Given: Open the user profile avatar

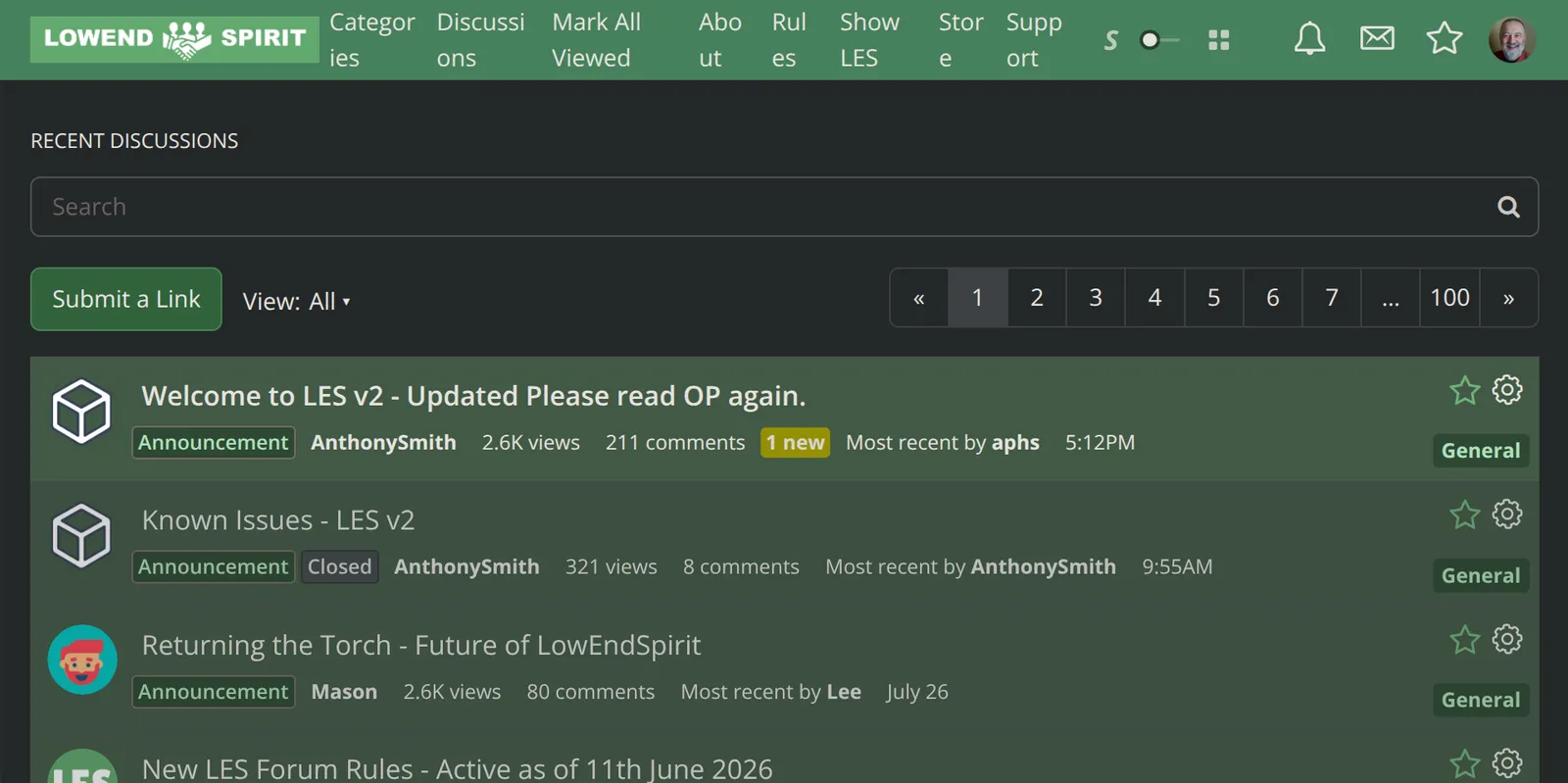Looking at the screenshot, I should pos(1511,39).
